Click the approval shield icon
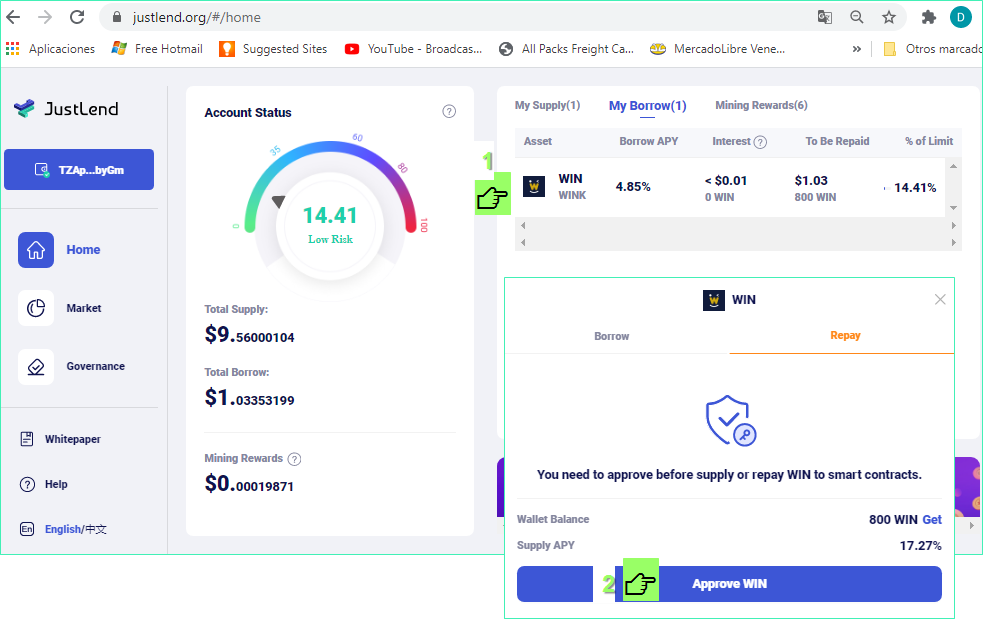 730,420
